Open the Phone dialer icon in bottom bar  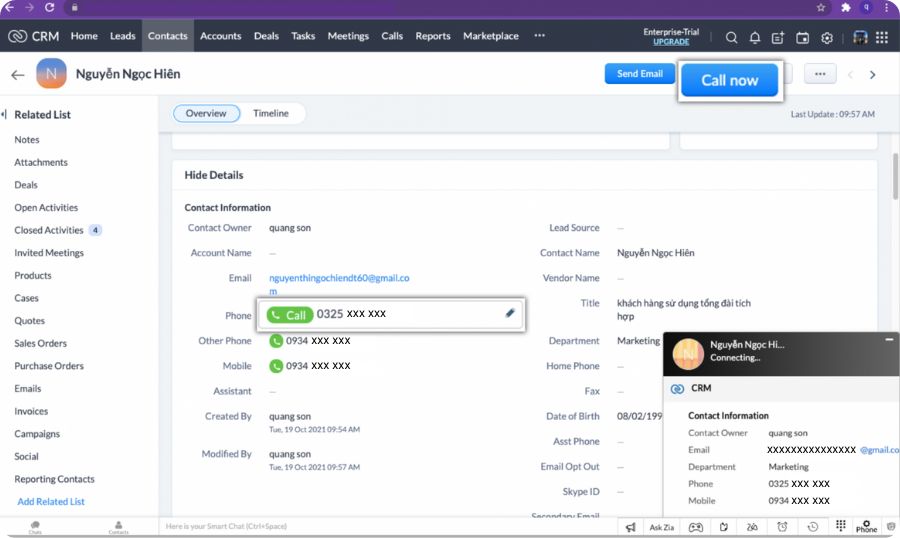(x=866, y=526)
